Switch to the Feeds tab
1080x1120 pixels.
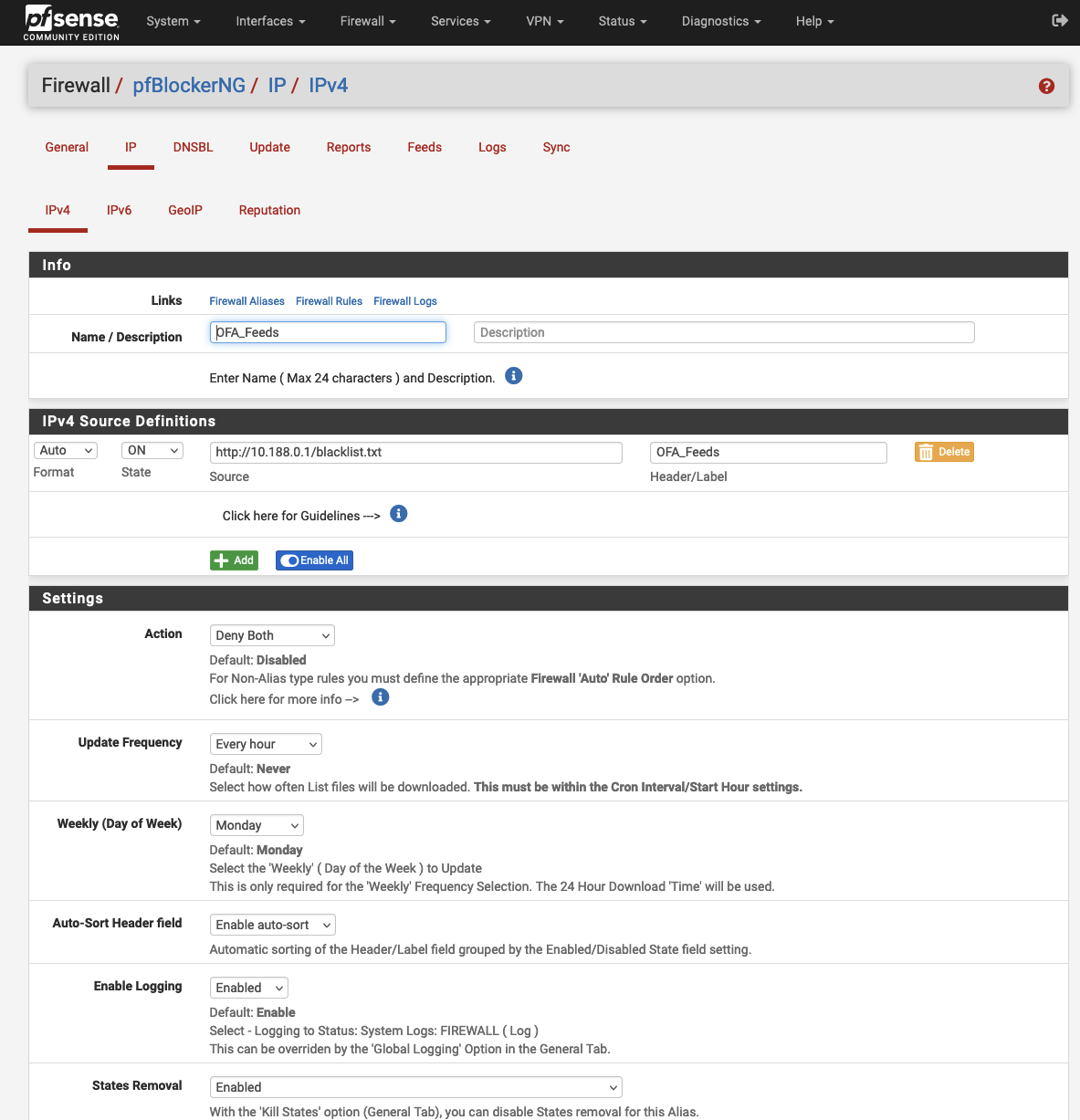pos(425,147)
